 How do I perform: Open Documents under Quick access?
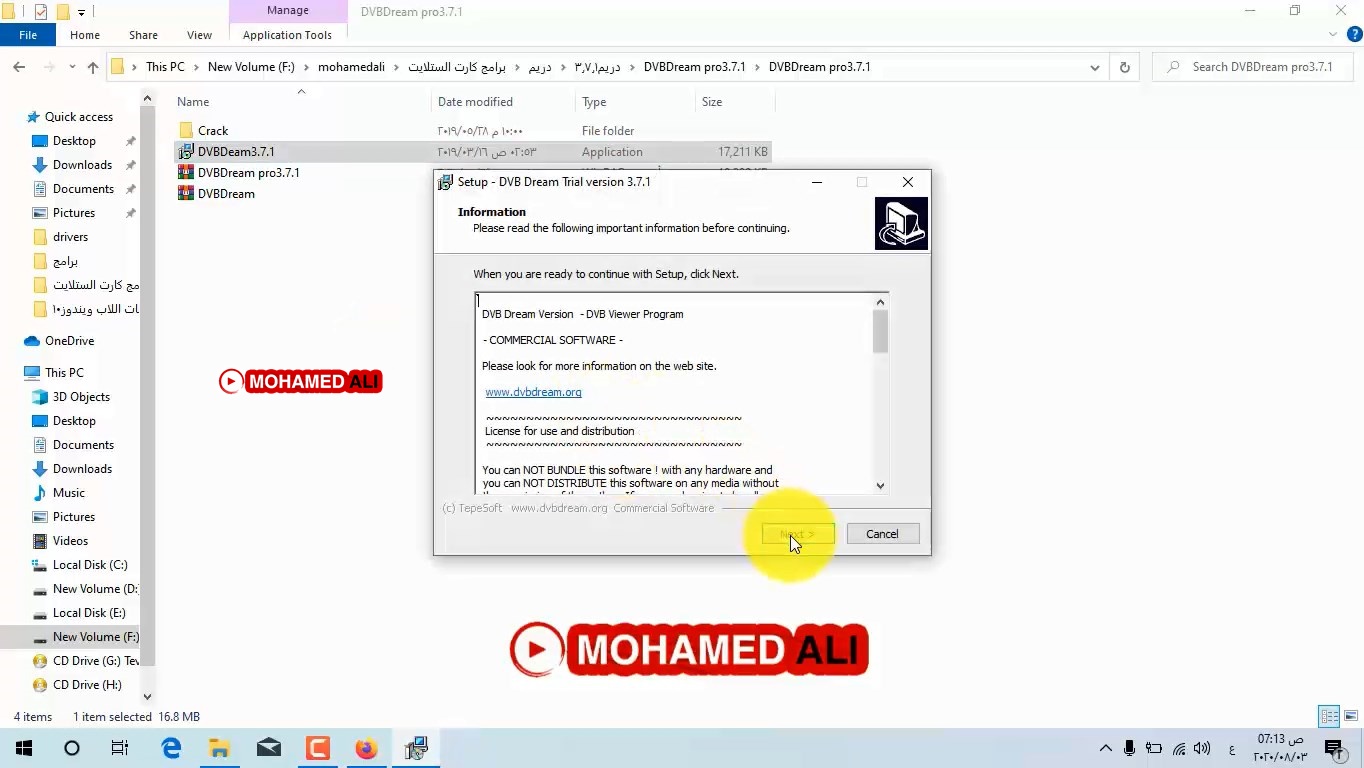pos(83,189)
